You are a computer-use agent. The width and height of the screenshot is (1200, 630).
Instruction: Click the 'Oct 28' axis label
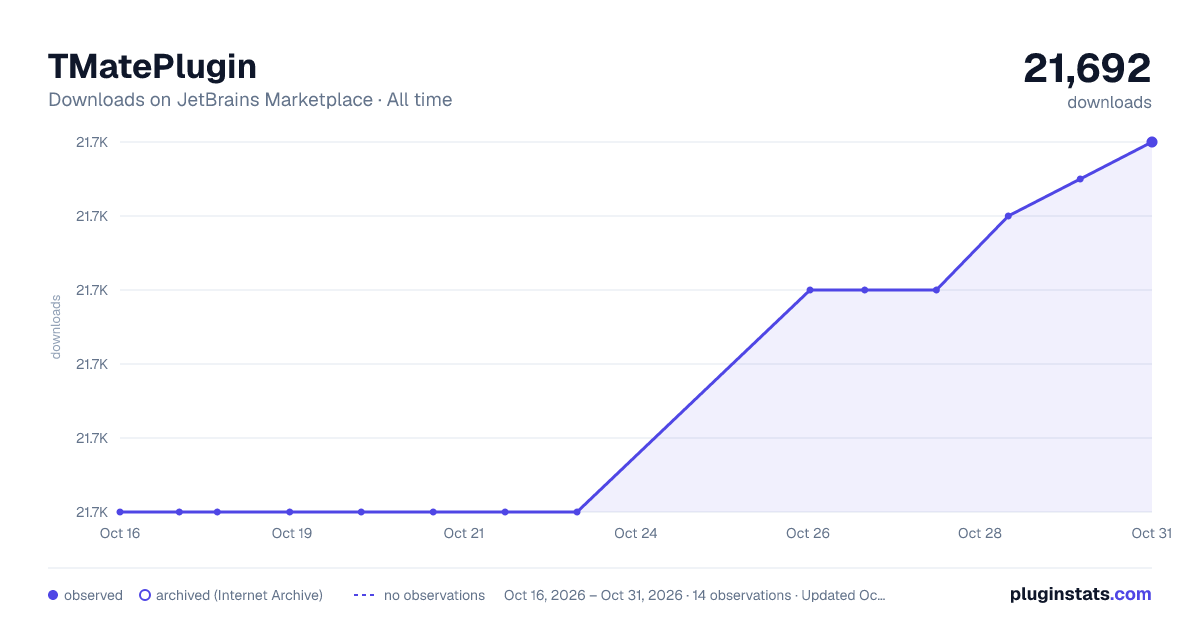pos(980,533)
